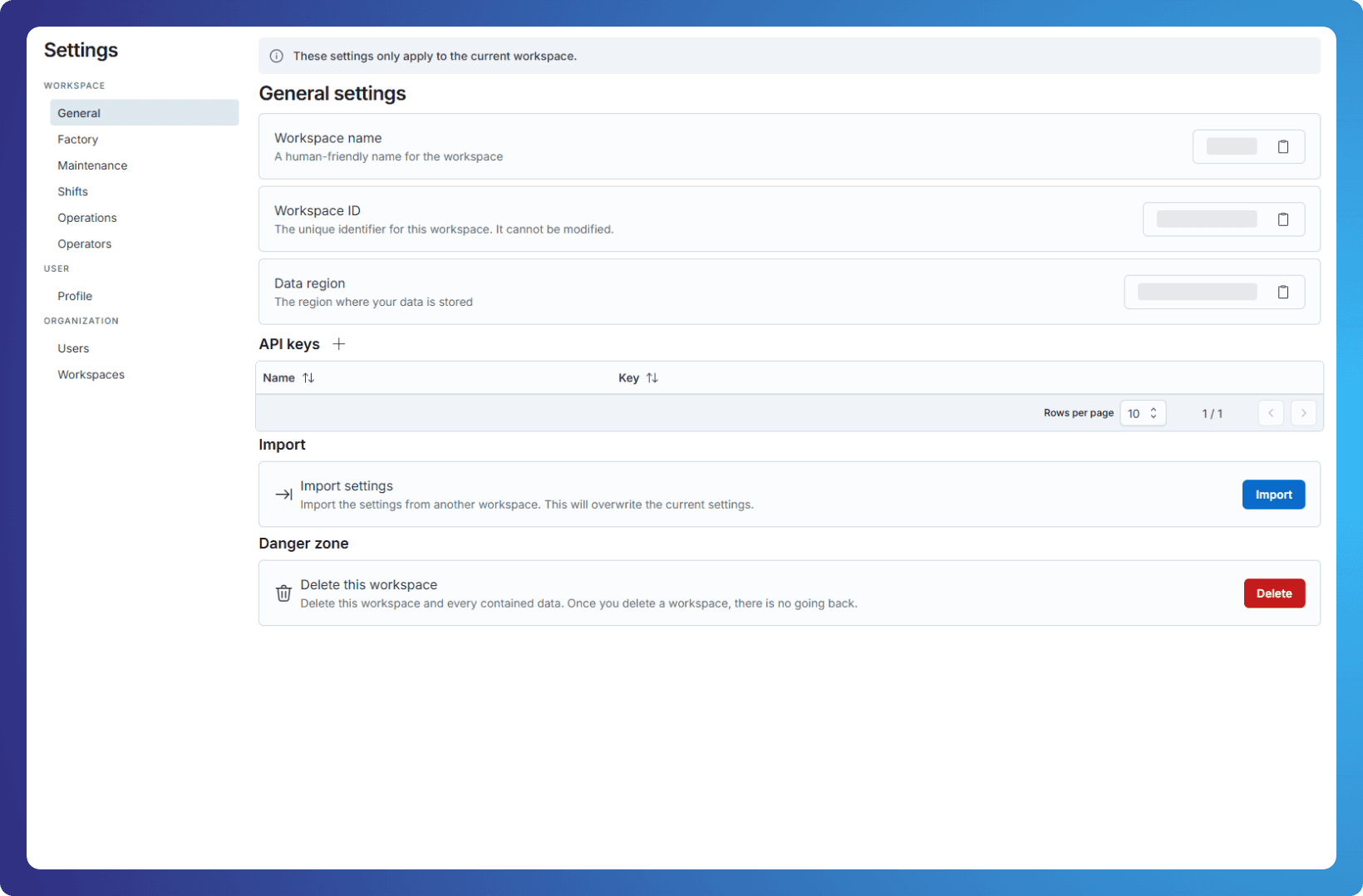Viewport: 1363px width, 896px height.
Task: Click the Workspace name field
Action: tap(1231, 147)
